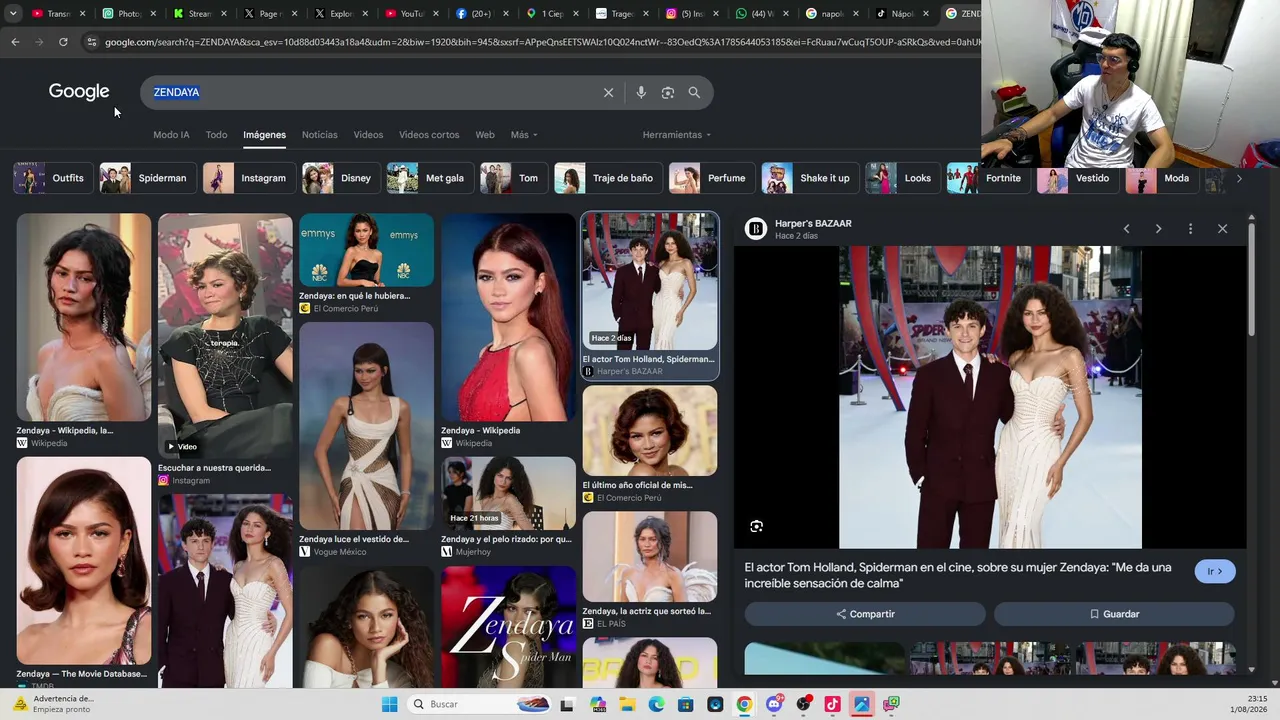Launch Microsoft Edge from taskbar

coord(656,704)
